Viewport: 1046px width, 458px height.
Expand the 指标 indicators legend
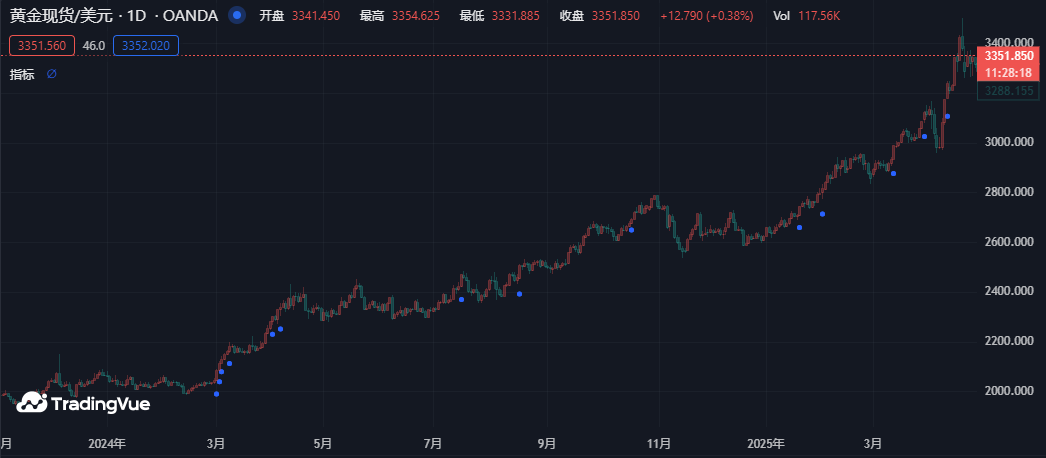(22, 74)
